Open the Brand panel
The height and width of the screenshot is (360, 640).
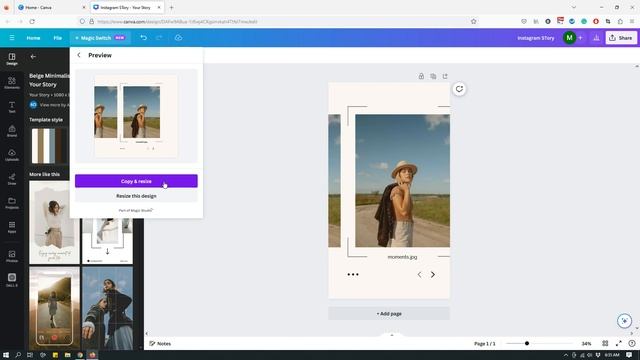(12, 131)
